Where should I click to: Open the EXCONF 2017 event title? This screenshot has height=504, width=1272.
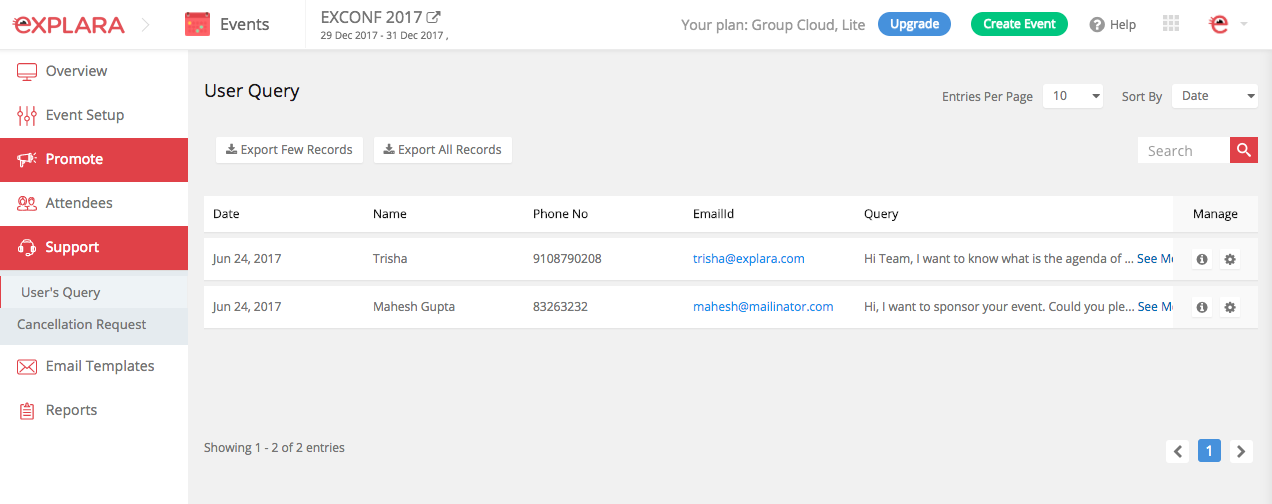(x=371, y=17)
